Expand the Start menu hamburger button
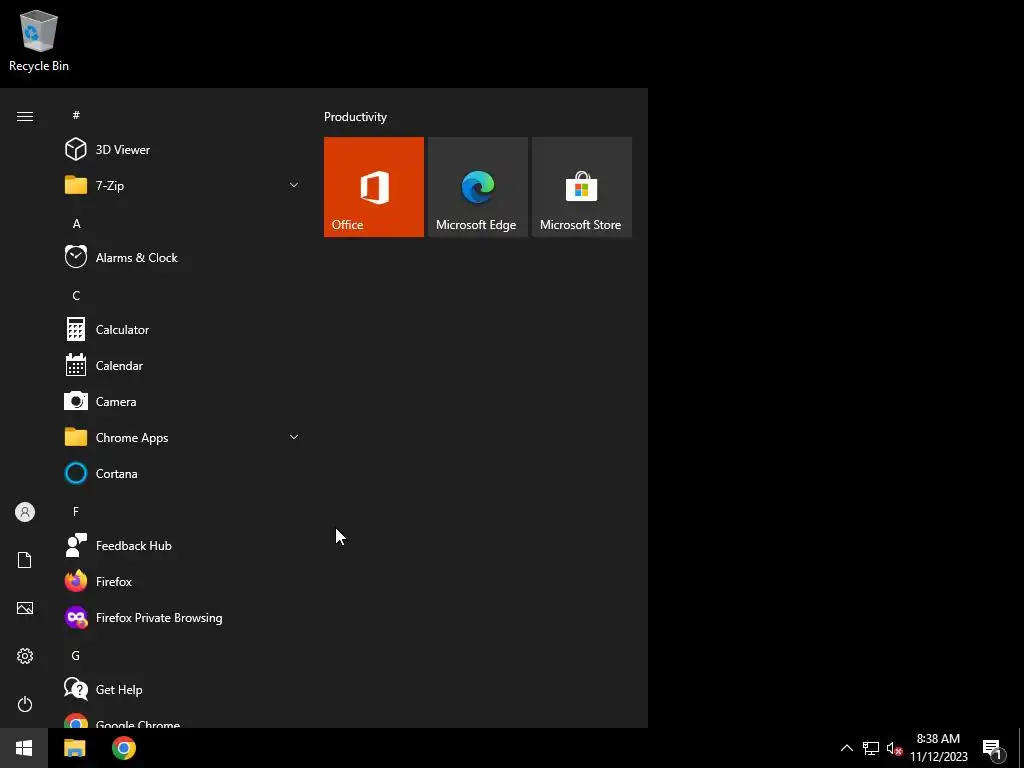Screen dimensions: 1024x768 pos(25,116)
